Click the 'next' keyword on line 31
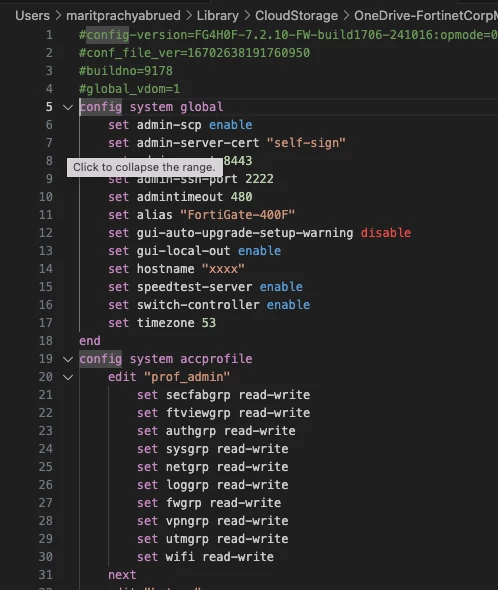The width and height of the screenshot is (498, 590). pyautogui.click(x=122, y=575)
